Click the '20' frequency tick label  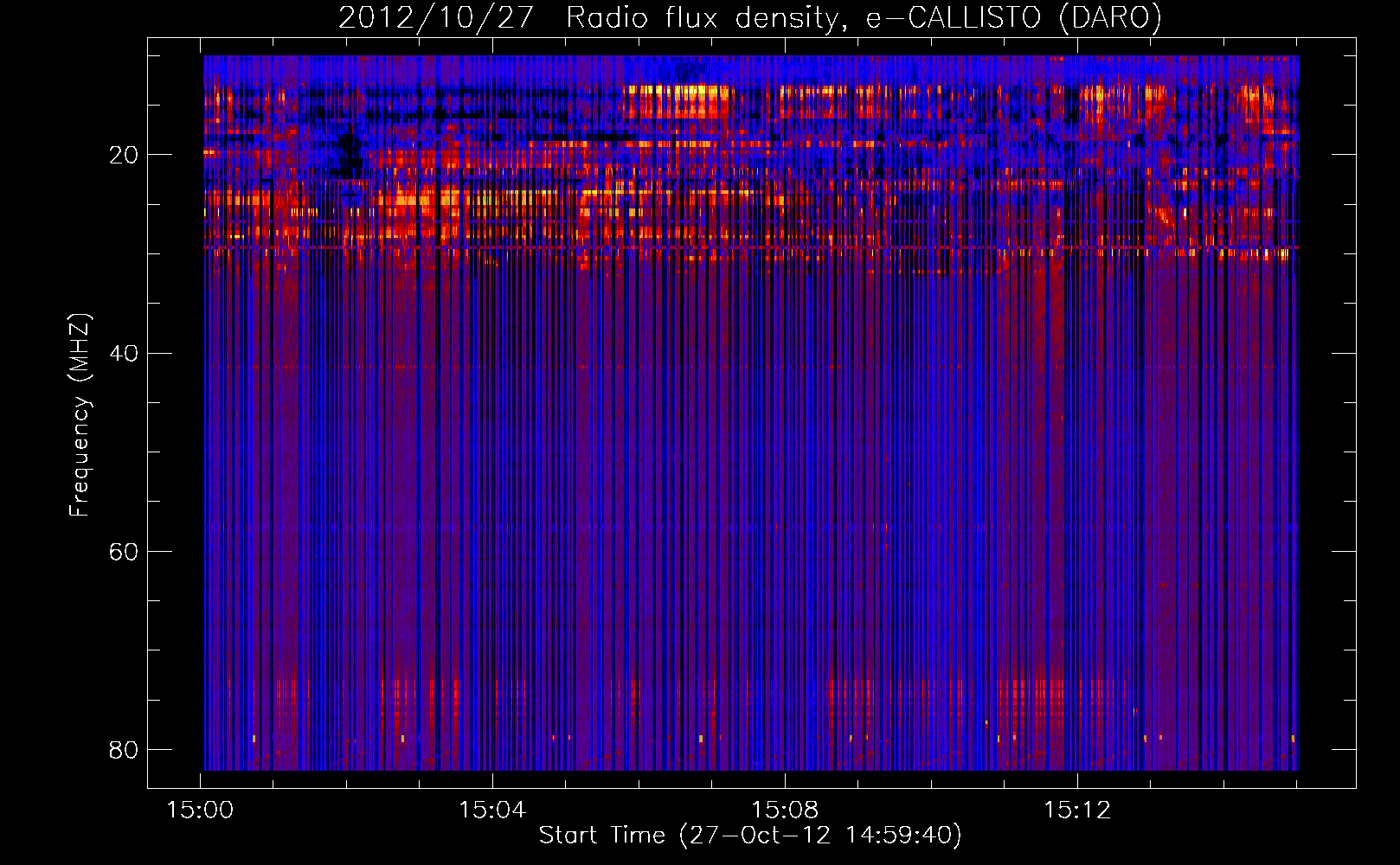click(x=124, y=155)
